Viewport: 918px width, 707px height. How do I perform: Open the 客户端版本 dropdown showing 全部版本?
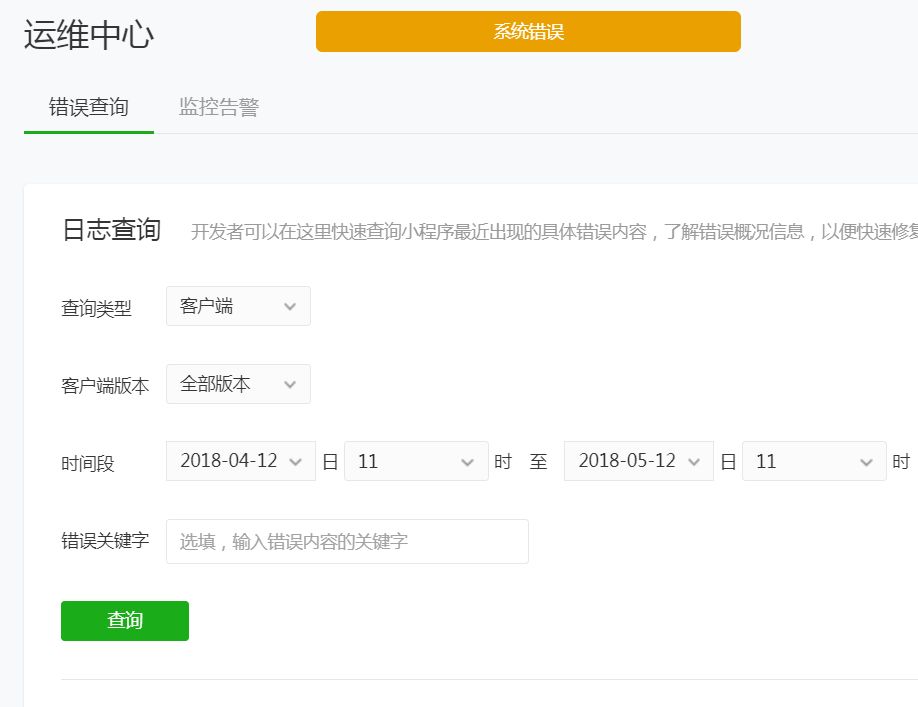click(238, 384)
